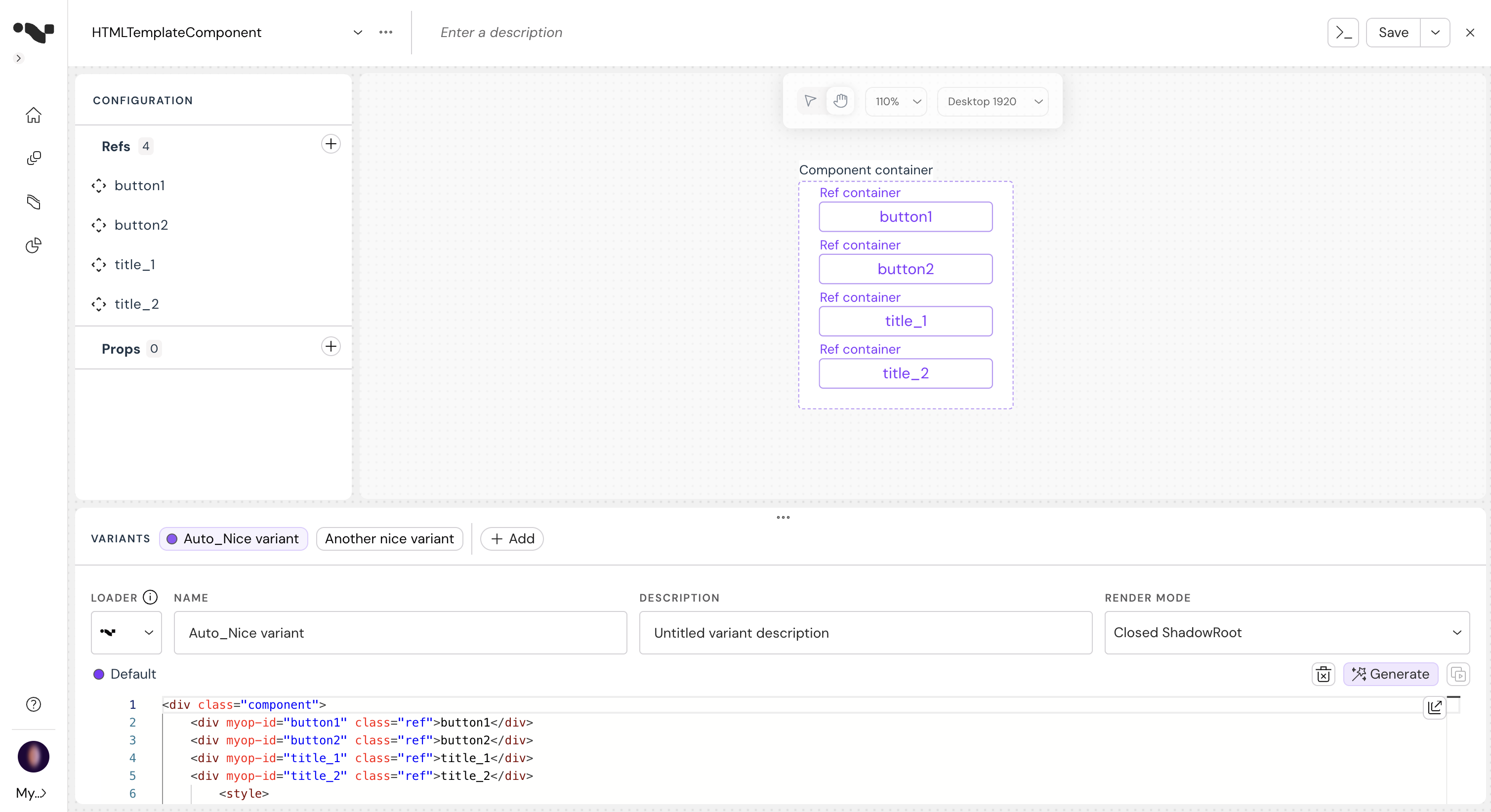1491x812 pixels.
Task: Click the Save button
Action: (1393, 33)
